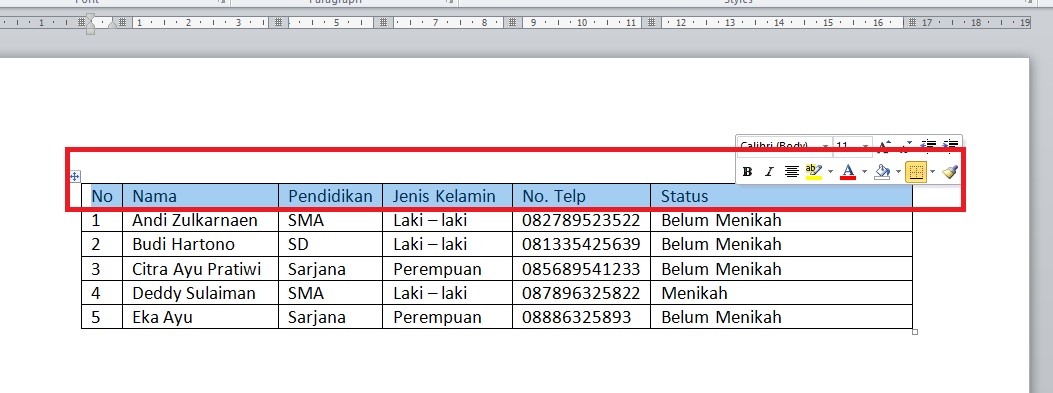Image resolution: width=1053 pixels, height=393 pixels.
Task: Click the Decrease Indent icon
Action: 929,145
